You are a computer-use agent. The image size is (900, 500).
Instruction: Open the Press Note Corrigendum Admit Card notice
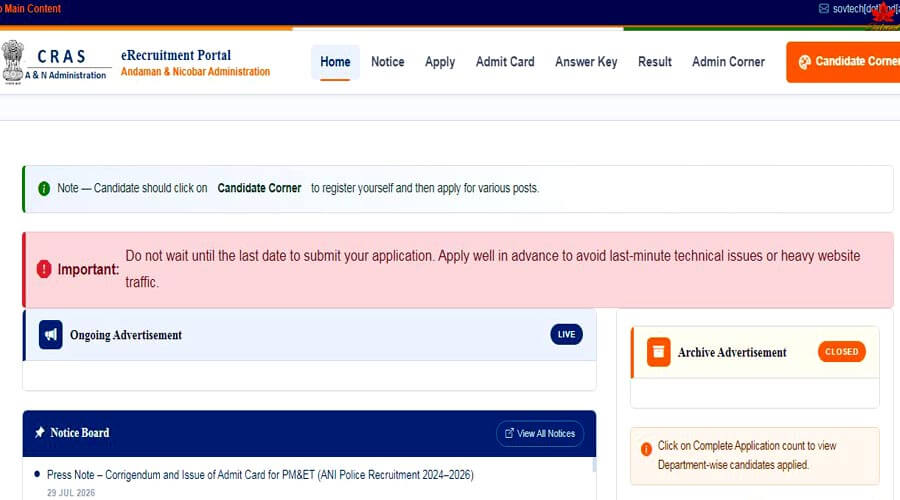260,475
